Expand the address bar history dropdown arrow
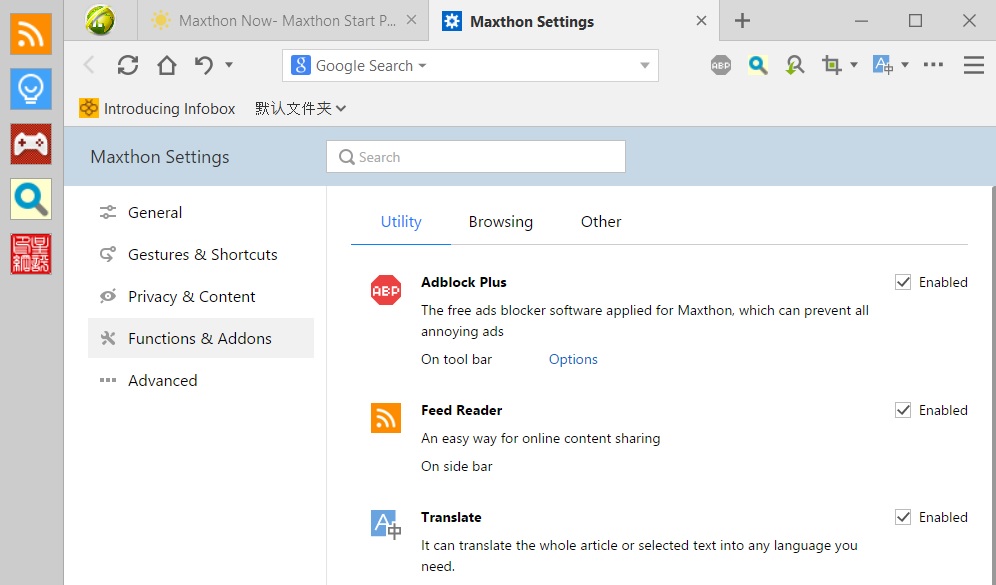The image size is (996, 585). 645,65
